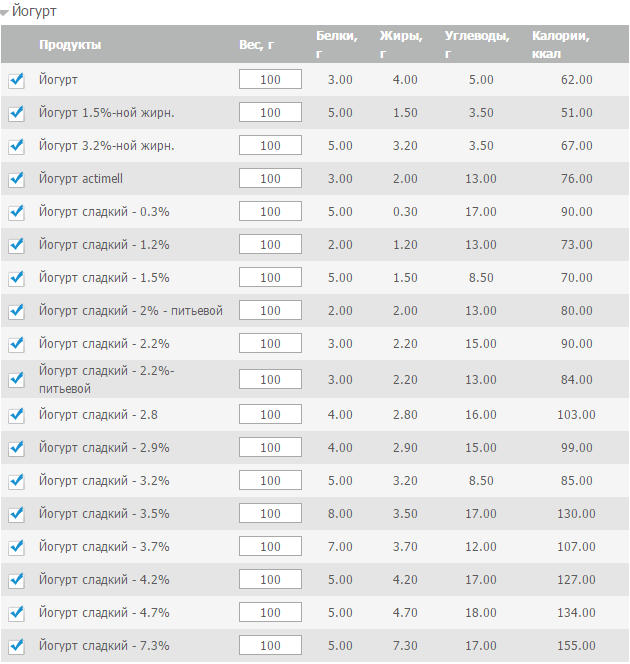This screenshot has height=664, width=630.
Task: Click weight field for Йогурт сладкий - 0.3%
Action: pos(270,211)
